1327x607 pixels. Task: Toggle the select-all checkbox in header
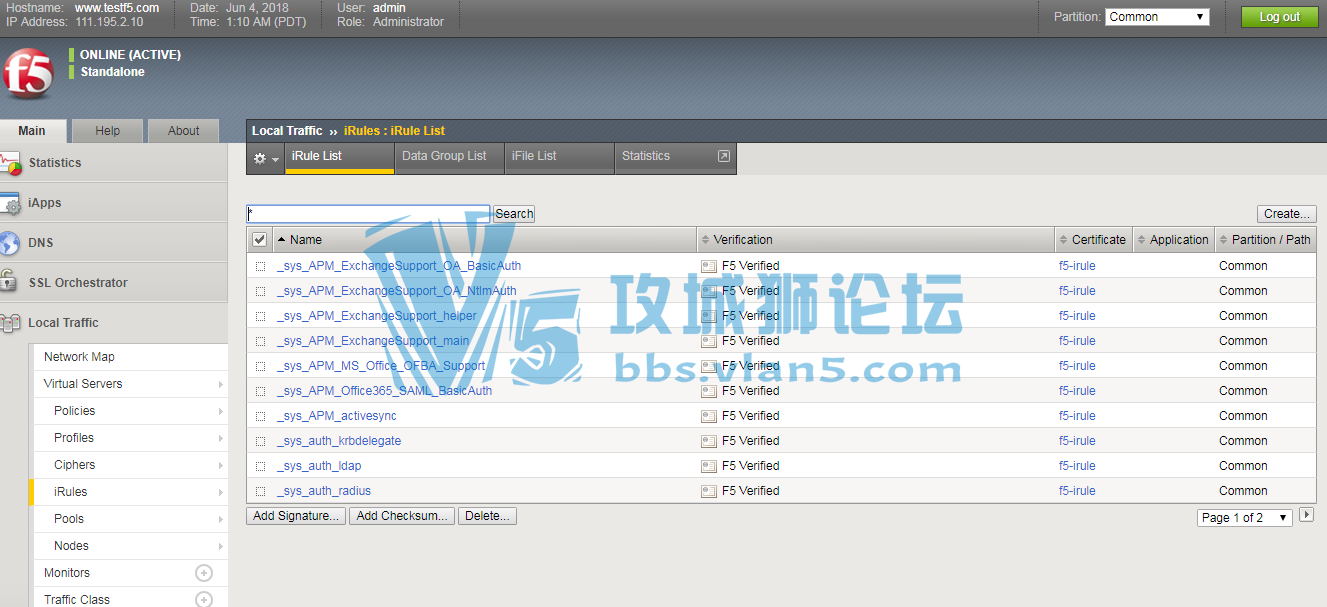pos(260,240)
